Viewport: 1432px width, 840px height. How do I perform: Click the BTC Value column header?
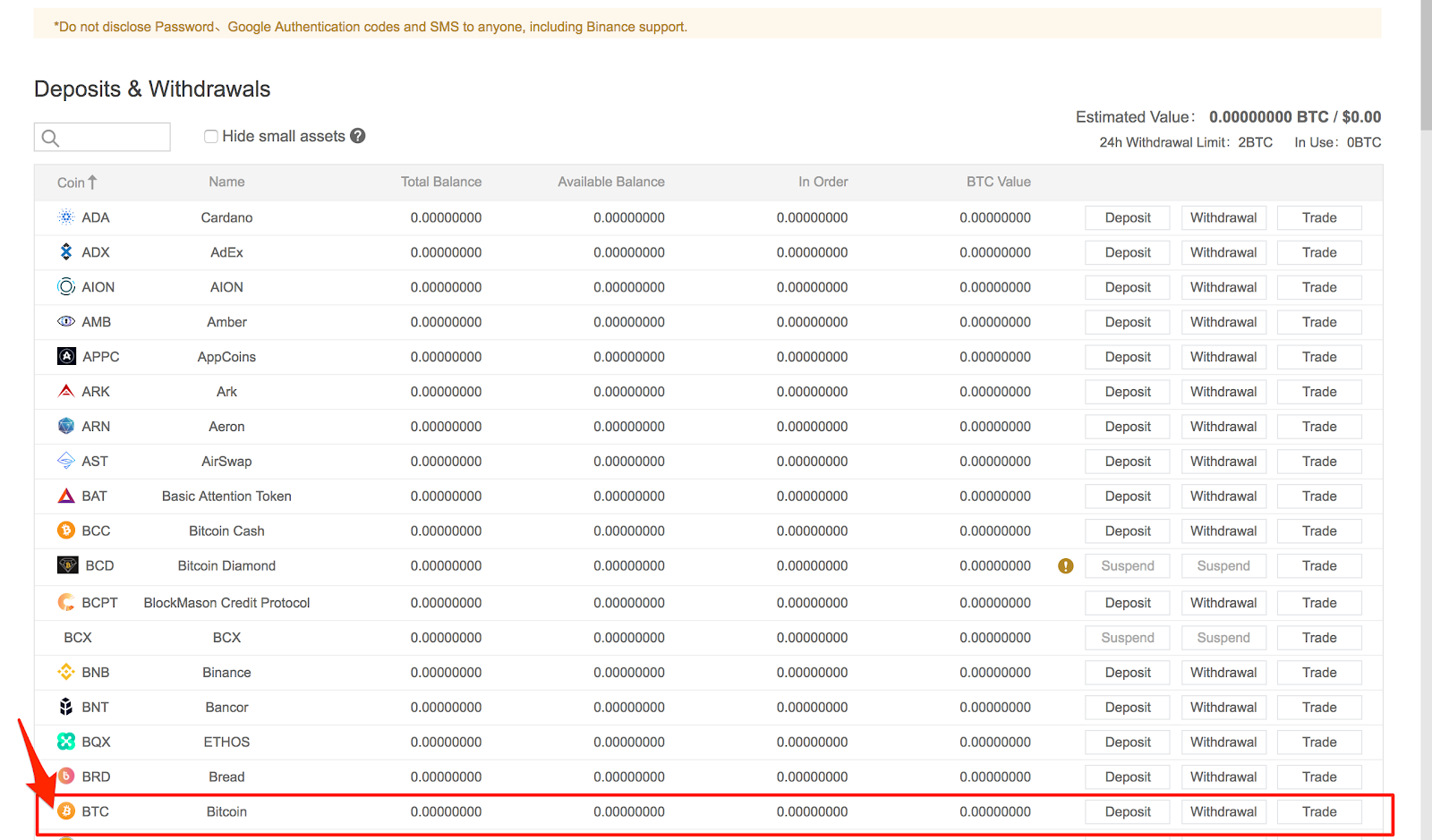click(999, 182)
